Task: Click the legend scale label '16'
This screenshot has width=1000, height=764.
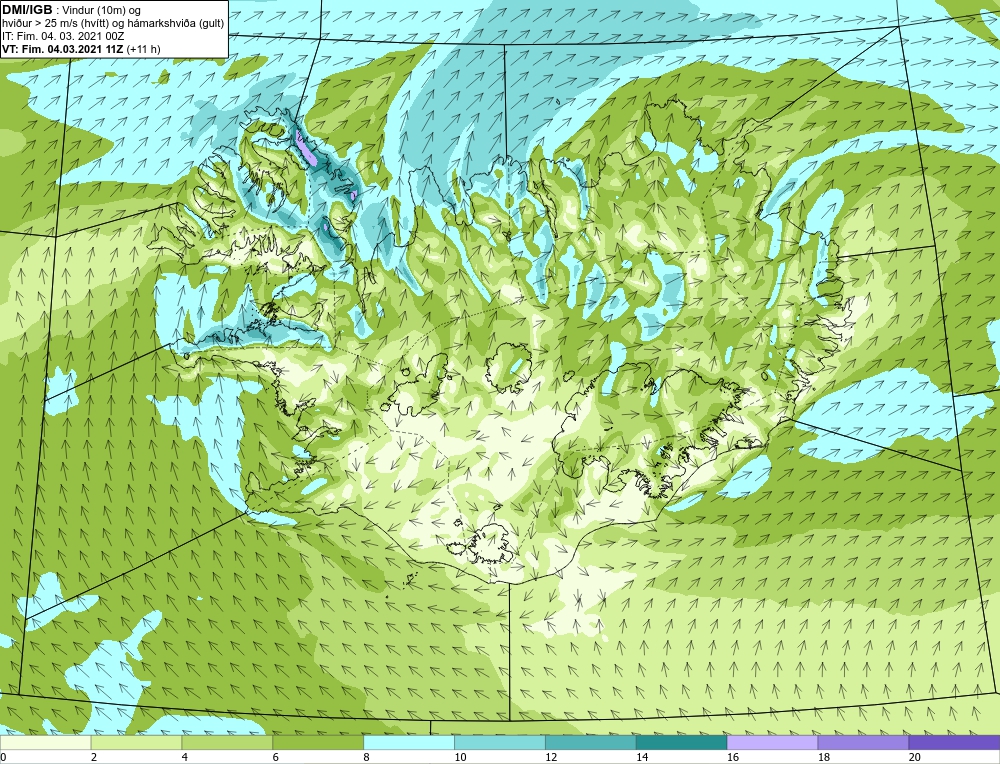Action: pyautogui.click(x=733, y=757)
